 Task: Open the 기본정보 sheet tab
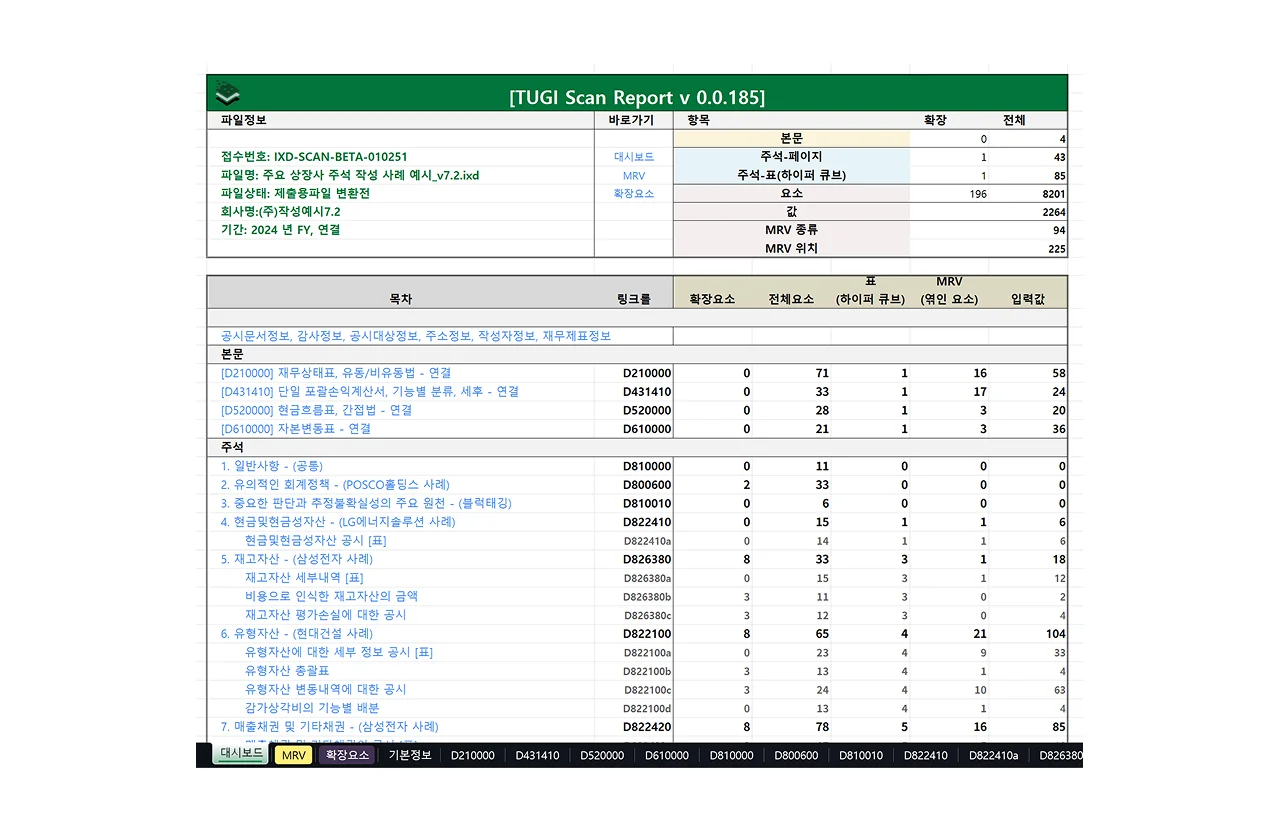[410, 755]
